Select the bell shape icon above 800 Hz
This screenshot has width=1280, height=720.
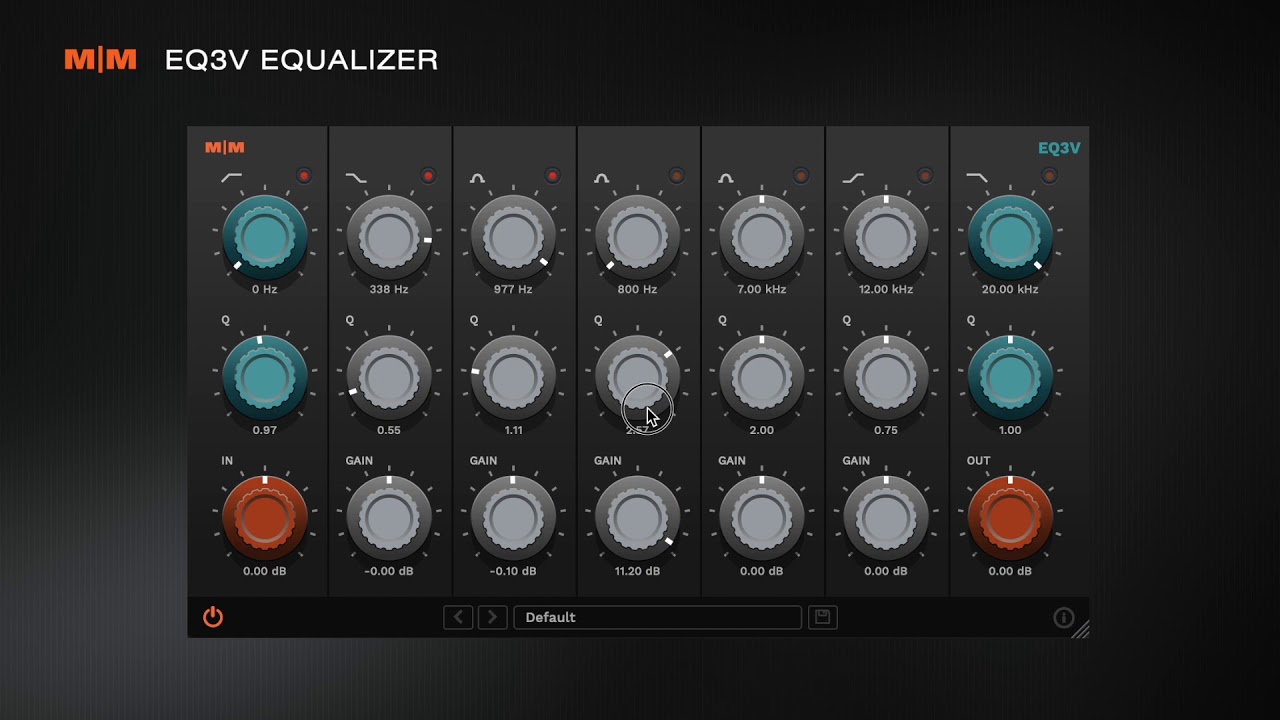point(602,178)
